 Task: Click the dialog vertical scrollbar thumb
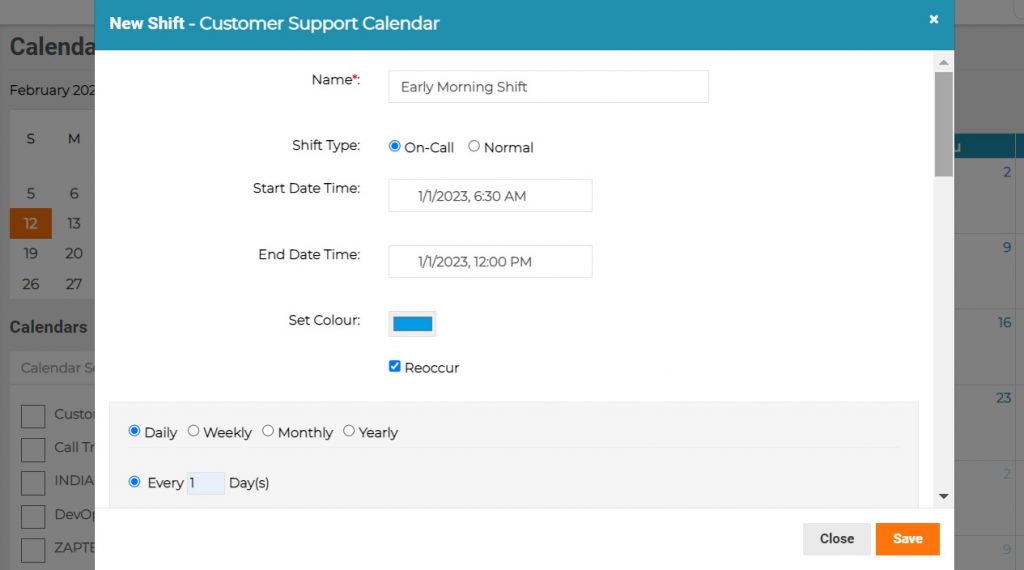pyautogui.click(x=944, y=124)
